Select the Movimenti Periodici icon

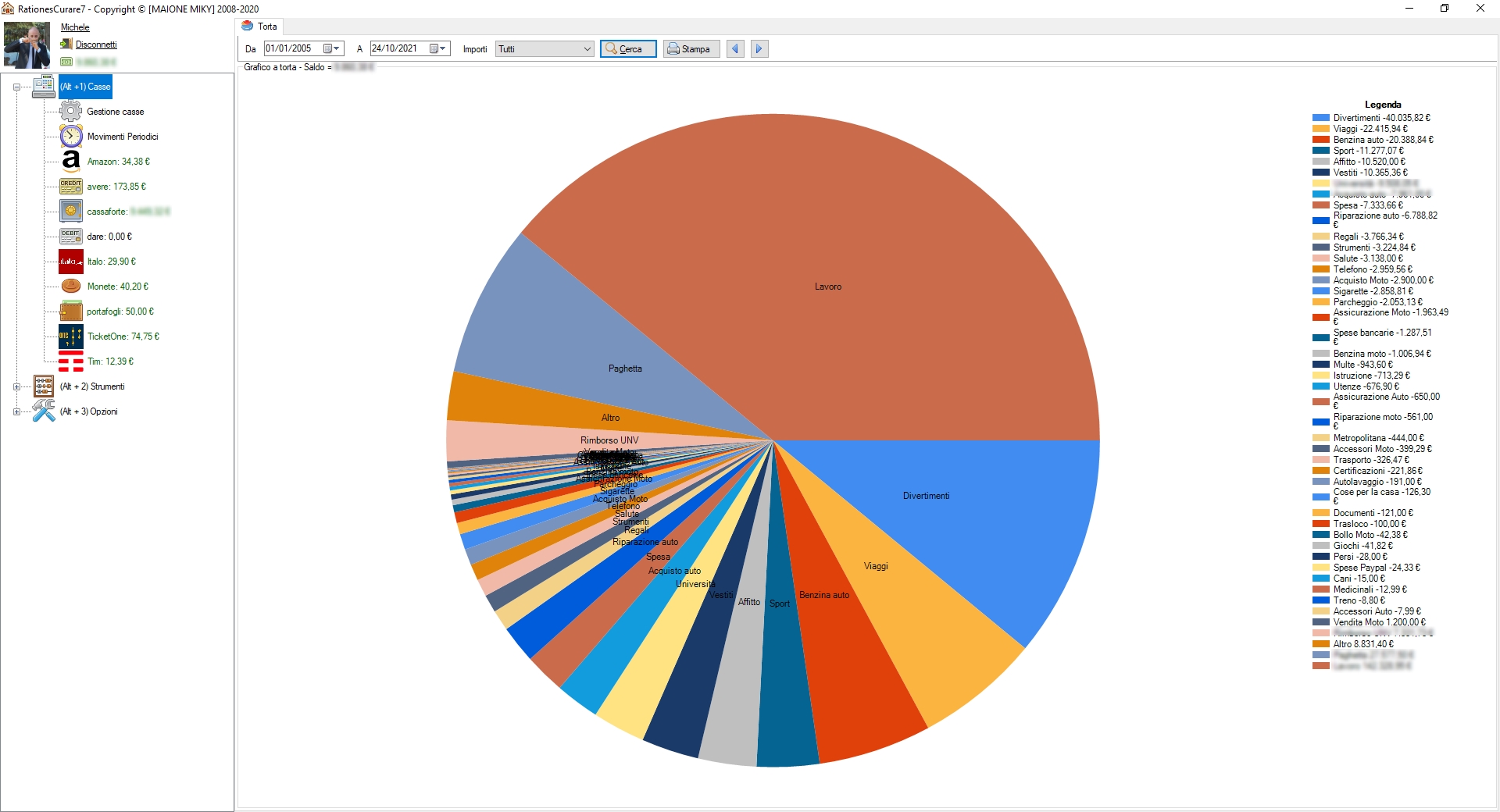coord(70,136)
